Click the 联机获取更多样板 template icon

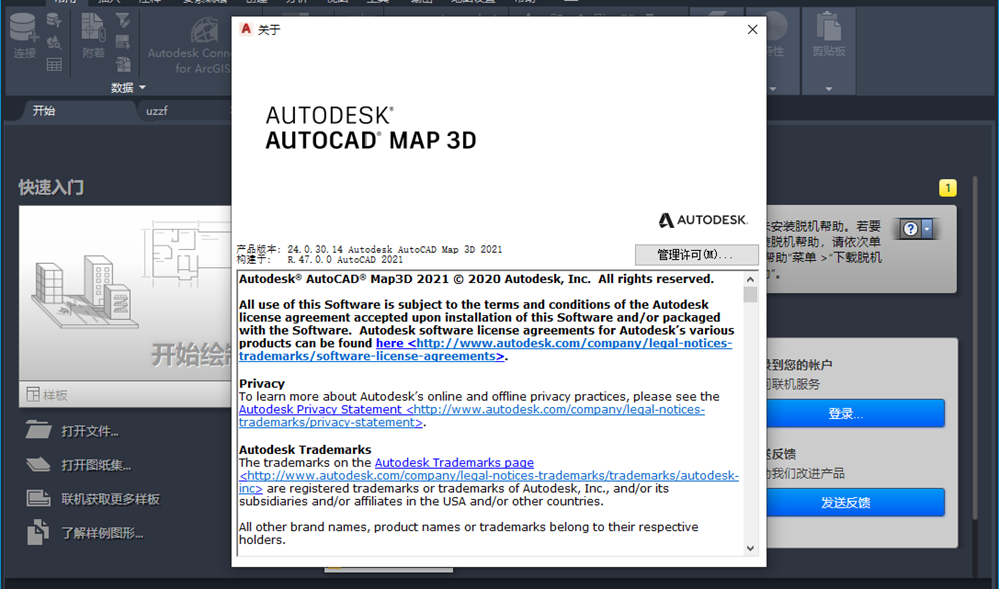click(x=38, y=498)
